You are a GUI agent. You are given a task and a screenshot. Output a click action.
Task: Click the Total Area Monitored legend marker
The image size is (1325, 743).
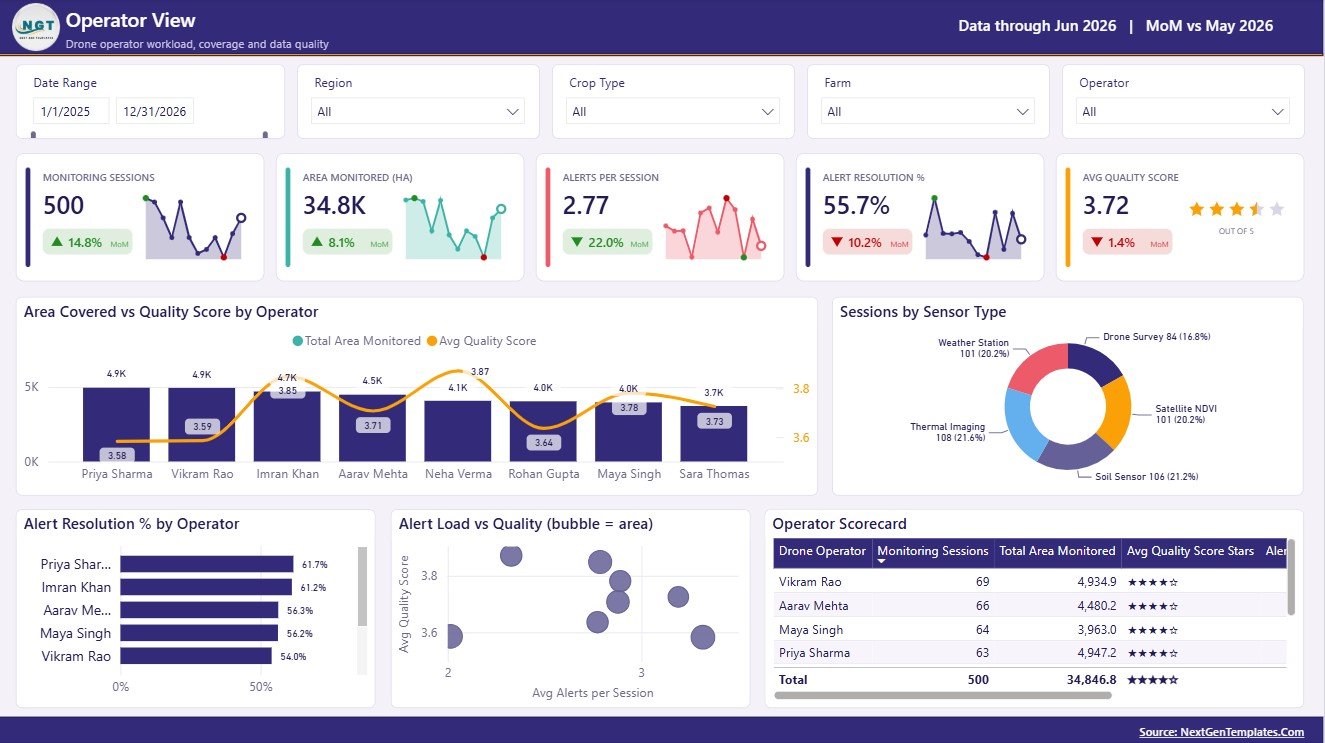click(x=298, y=341)
